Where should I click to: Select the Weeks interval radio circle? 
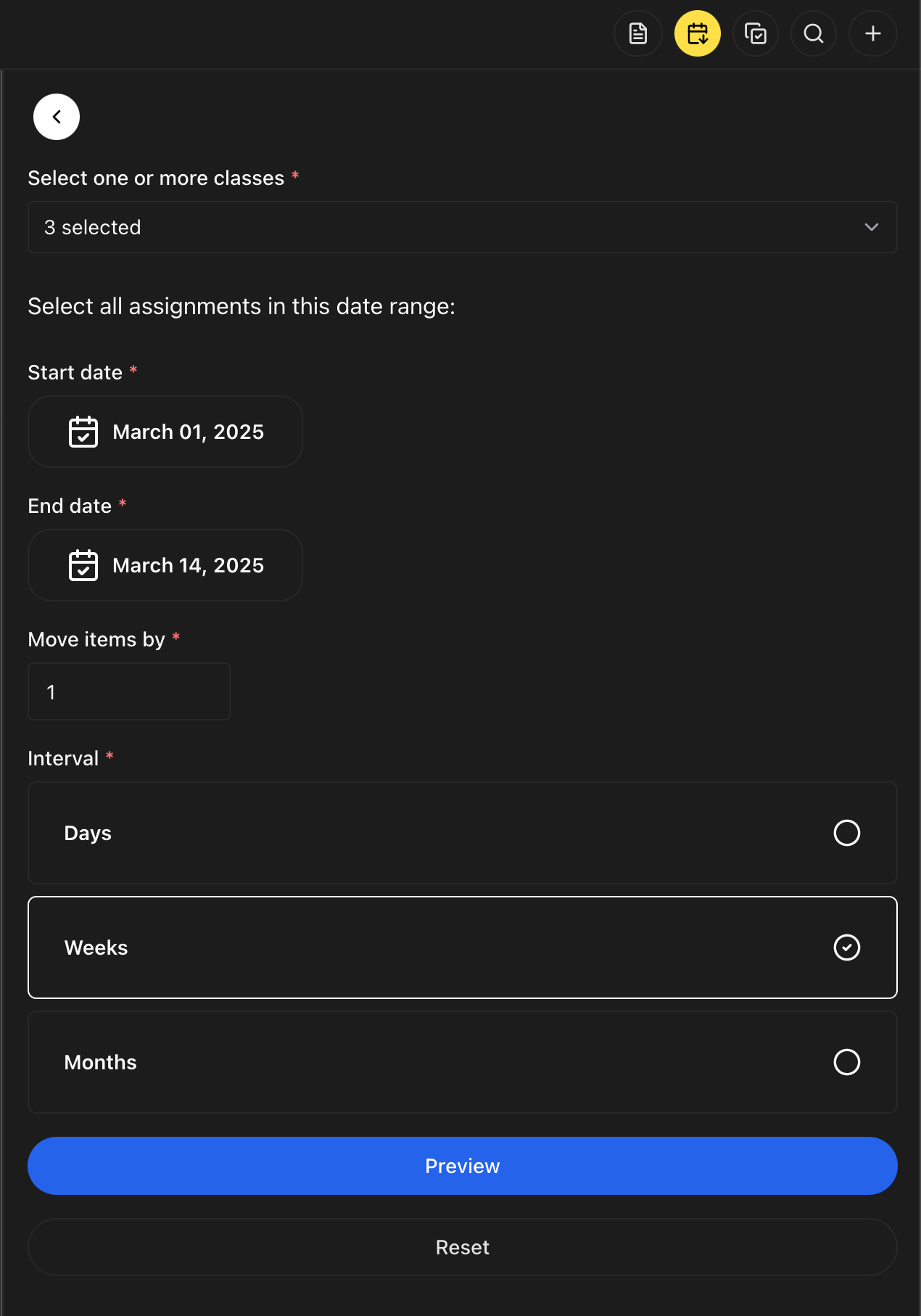tap(846, 947)
